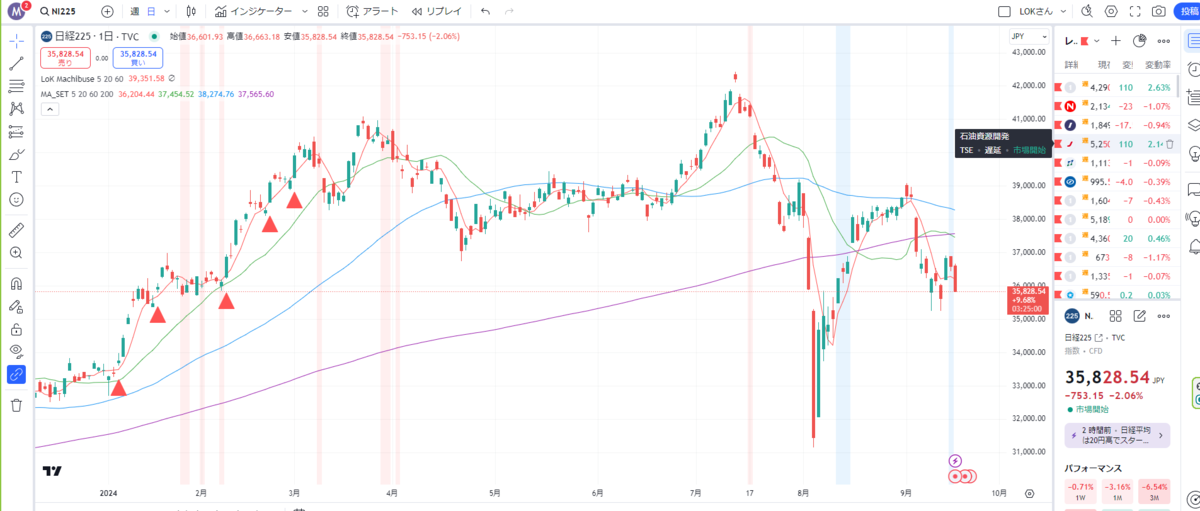
Task: Open price scale settings gear at bottom
Action: 1029,493
